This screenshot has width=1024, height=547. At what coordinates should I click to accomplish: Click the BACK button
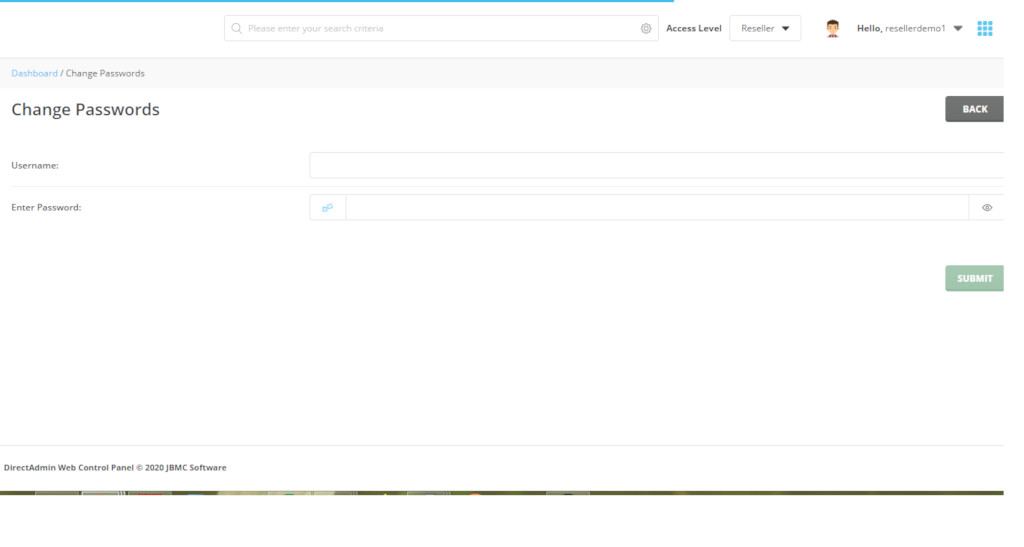(x=974, y=109)
